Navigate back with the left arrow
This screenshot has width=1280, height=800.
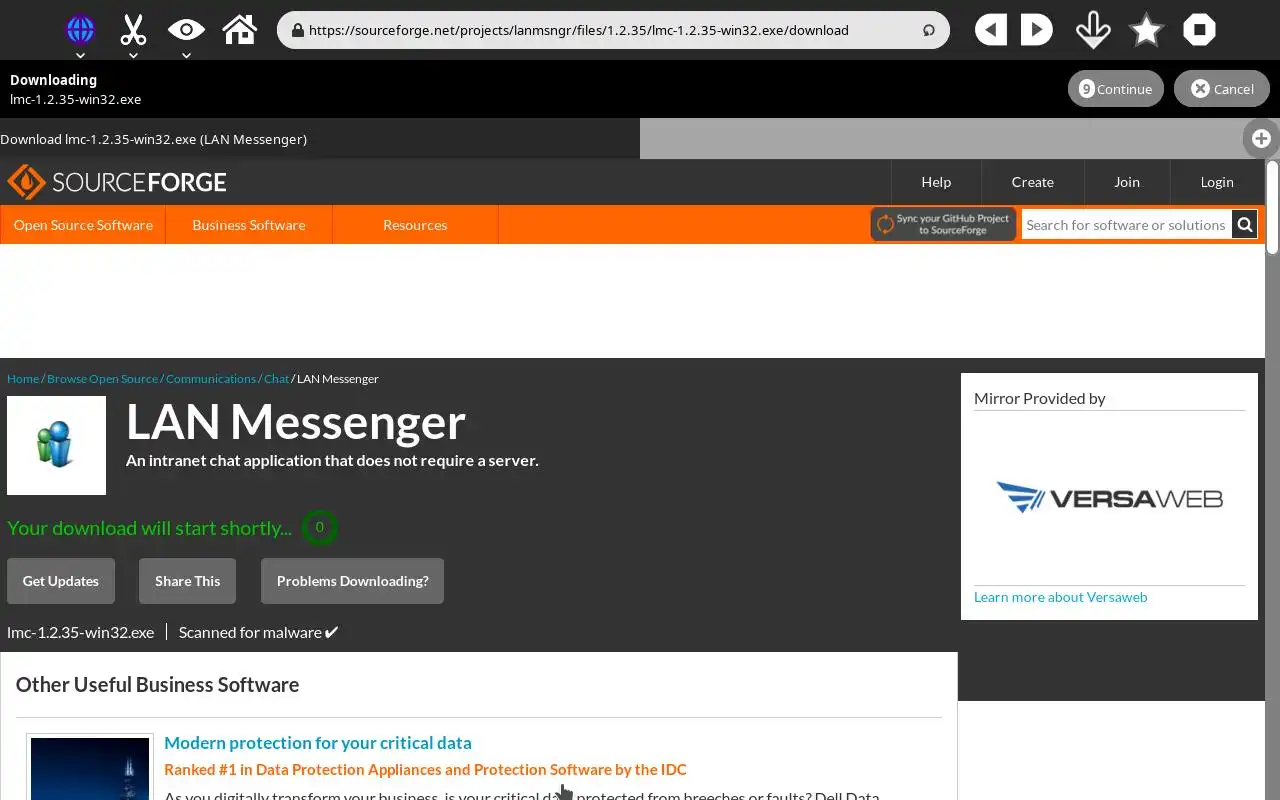click(990, 30)
